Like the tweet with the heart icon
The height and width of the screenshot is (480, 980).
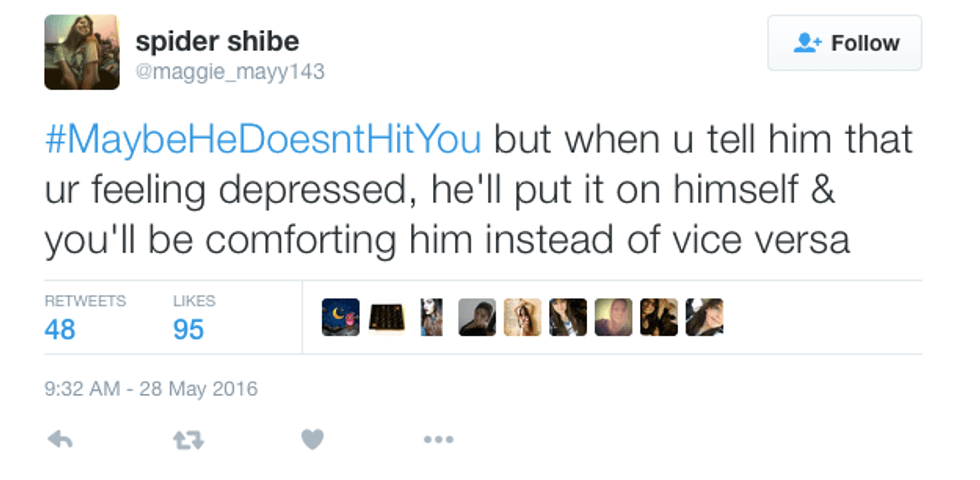pos(313,439)
